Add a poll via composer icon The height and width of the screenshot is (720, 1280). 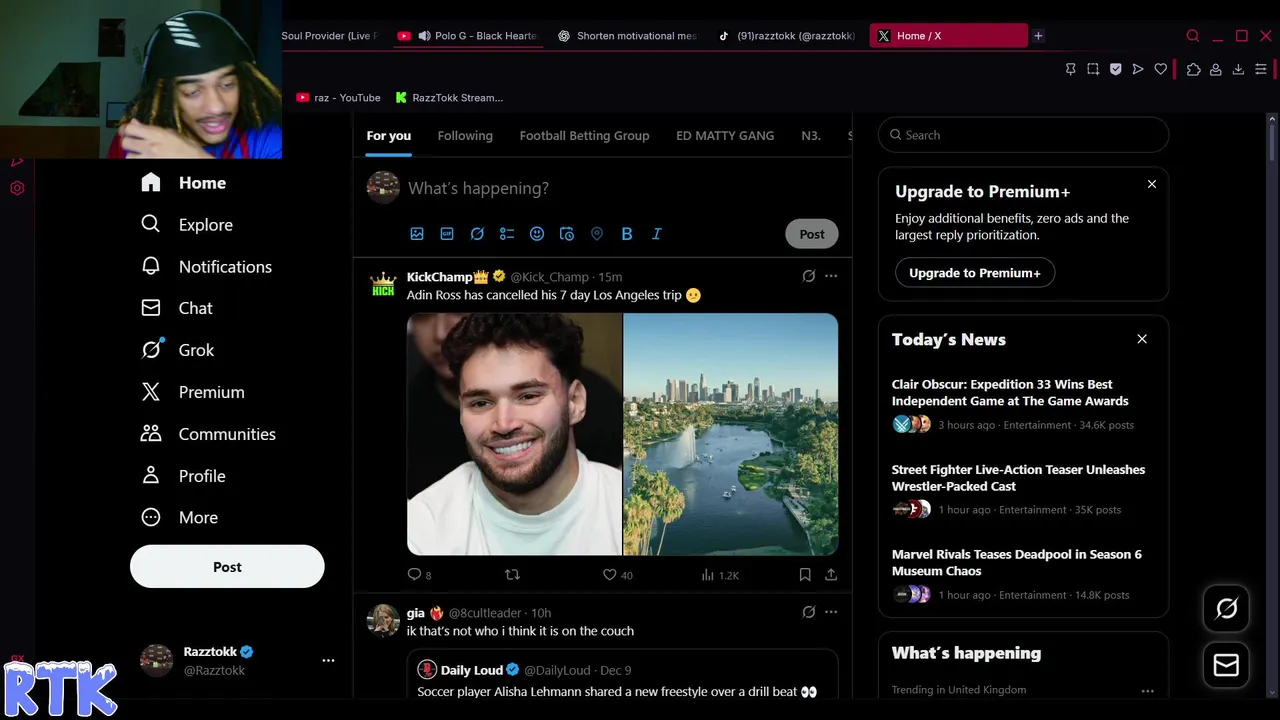pos(507,234)
